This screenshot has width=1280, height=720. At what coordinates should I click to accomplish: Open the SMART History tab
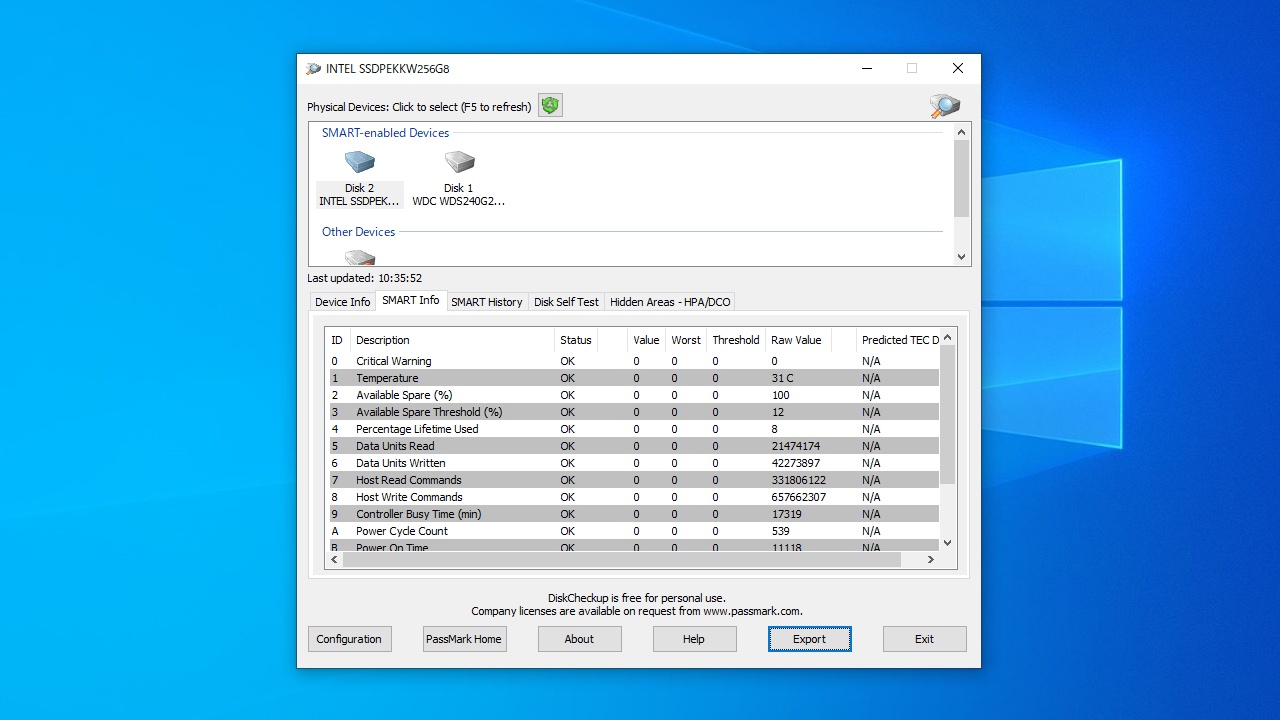tap(487, 302)
